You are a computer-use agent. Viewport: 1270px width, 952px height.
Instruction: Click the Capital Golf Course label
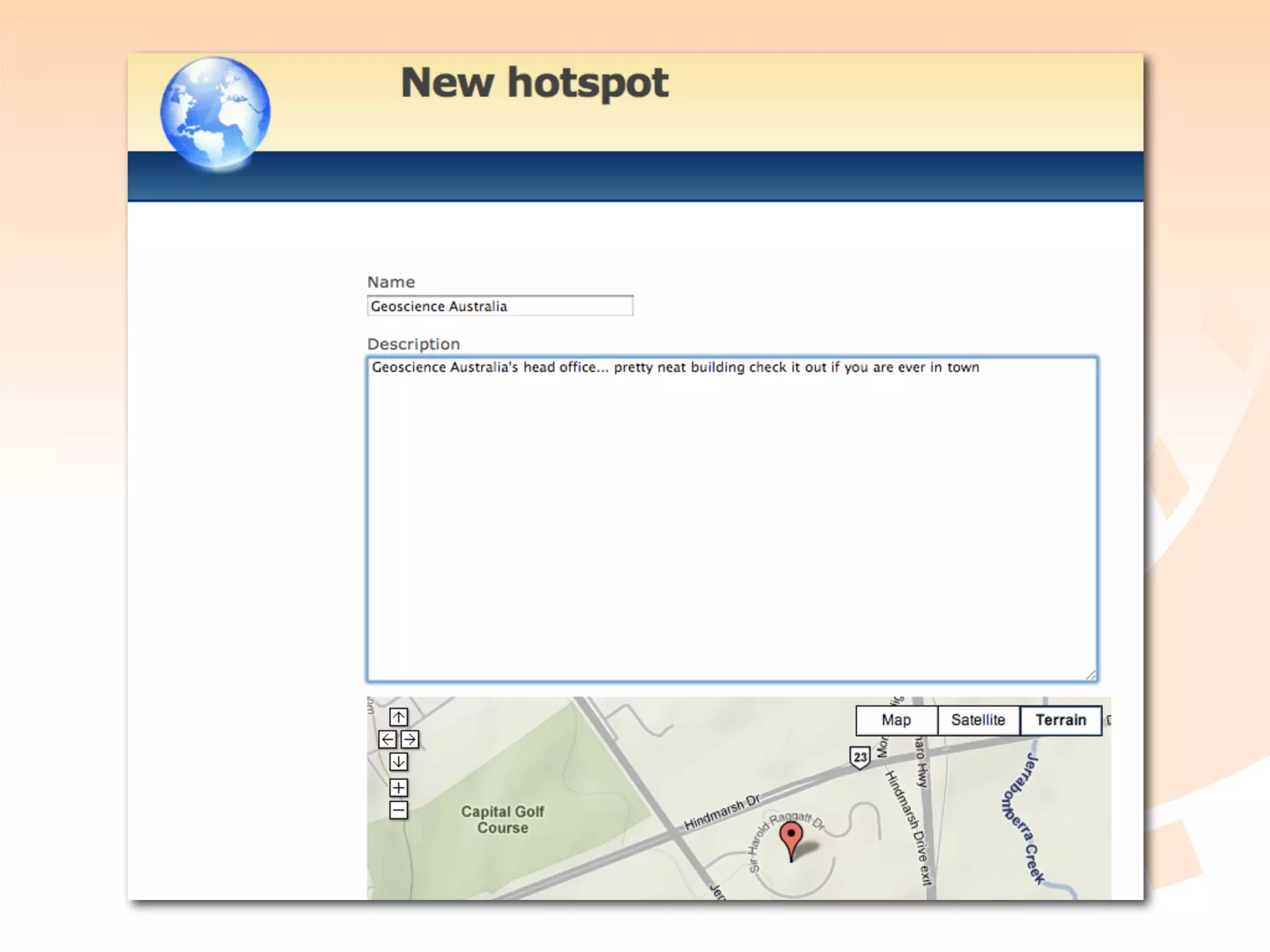(502, 819)
